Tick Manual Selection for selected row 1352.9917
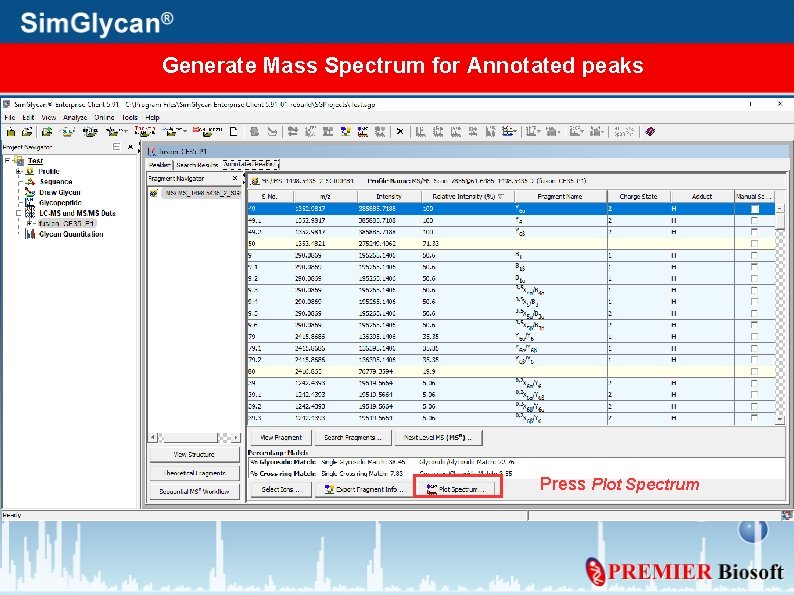 pos(755,209)
